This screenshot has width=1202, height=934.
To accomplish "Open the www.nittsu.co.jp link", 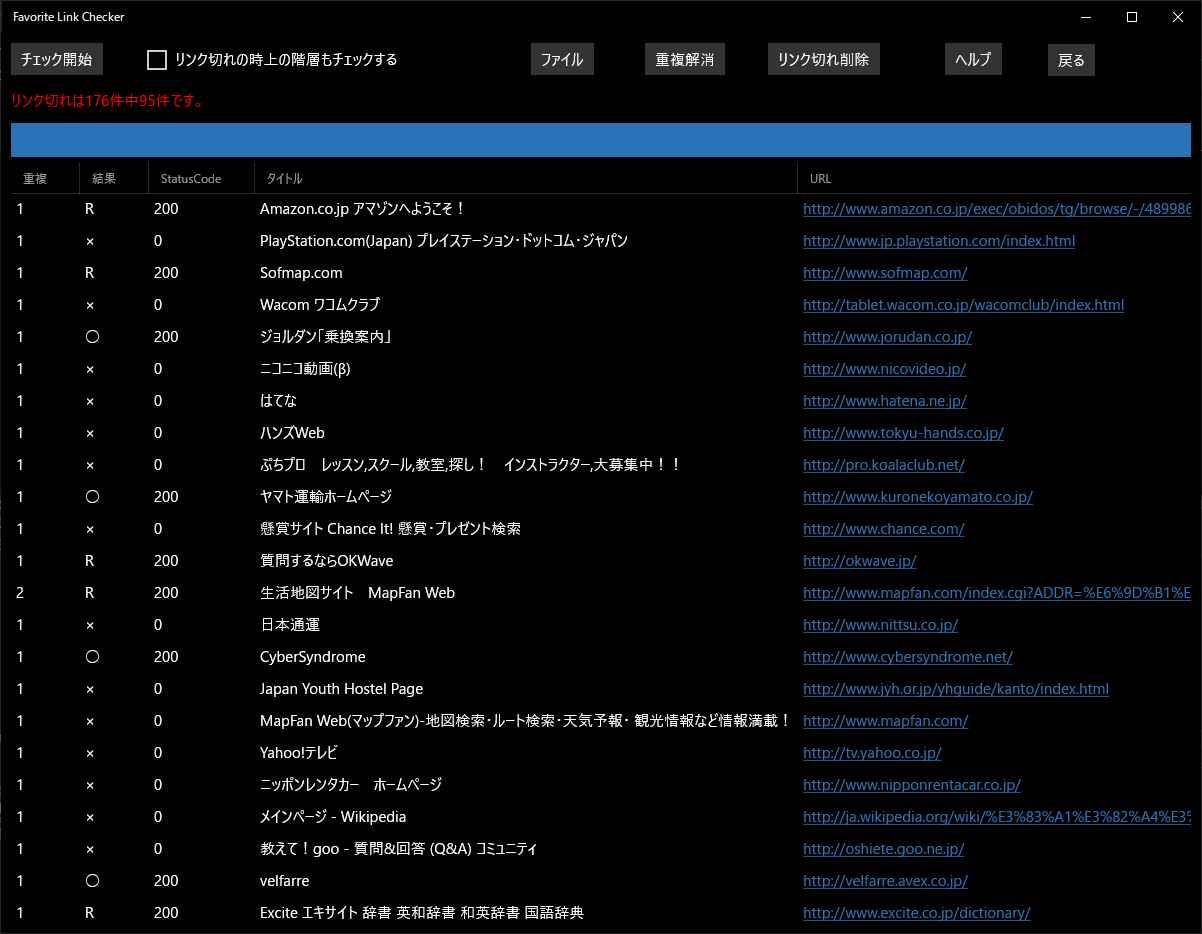I will (x=881, y=625).
